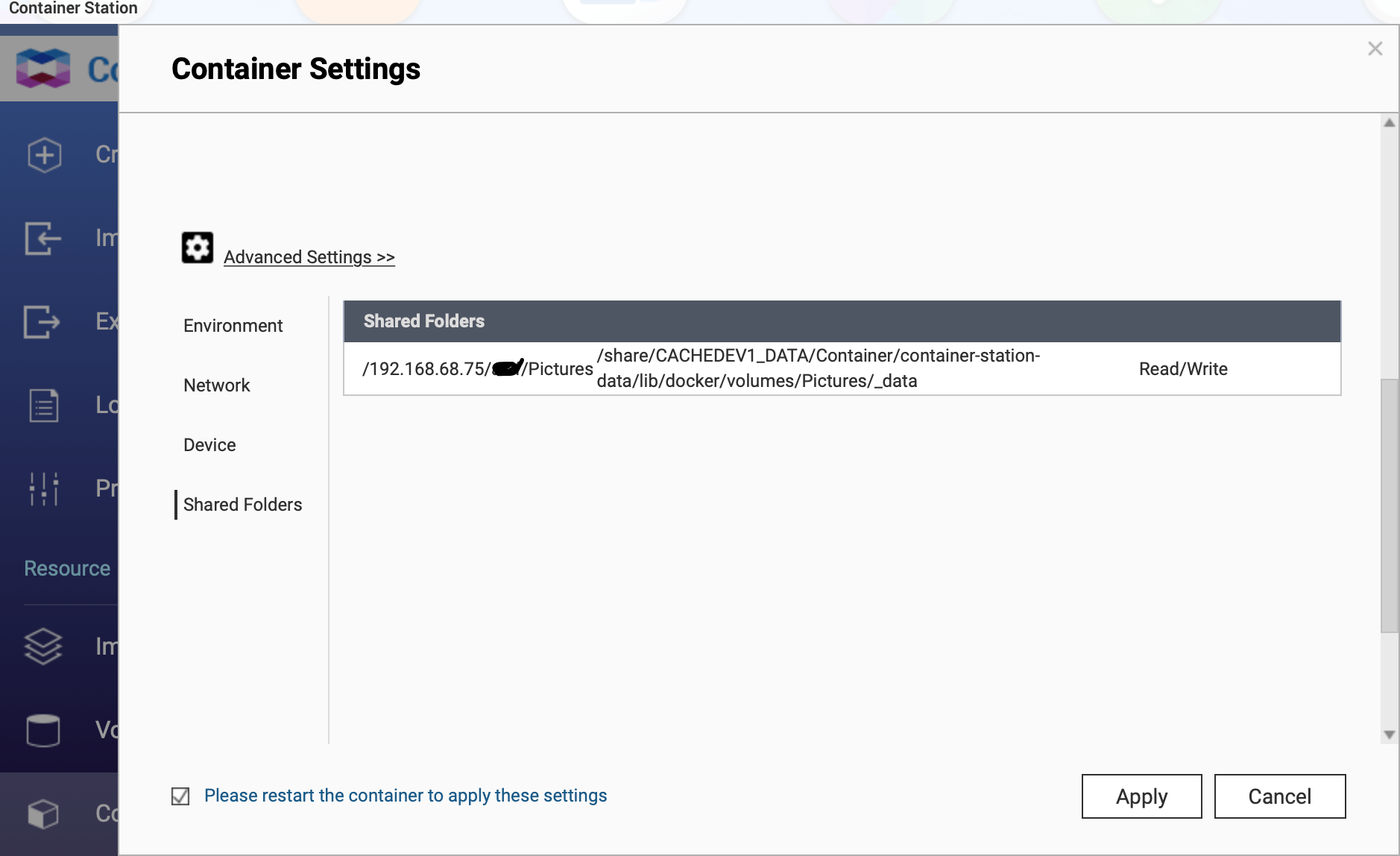The image size is (1400, 856).
Task: Collapse the Advanced Settings >> link
Action: point(309,257)
